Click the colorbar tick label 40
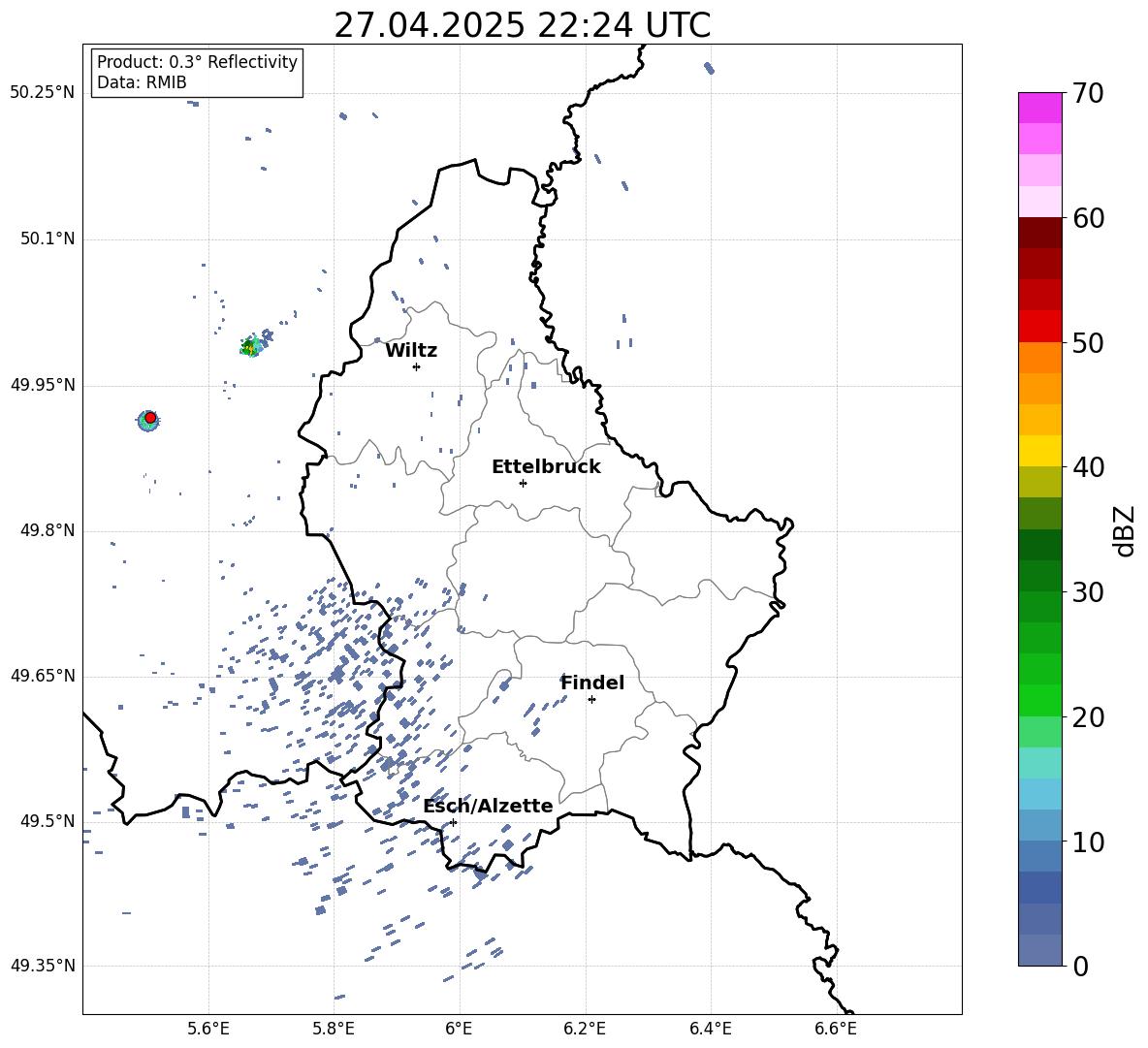The image size is (1148, 1048). click(x=1089, y=467)
